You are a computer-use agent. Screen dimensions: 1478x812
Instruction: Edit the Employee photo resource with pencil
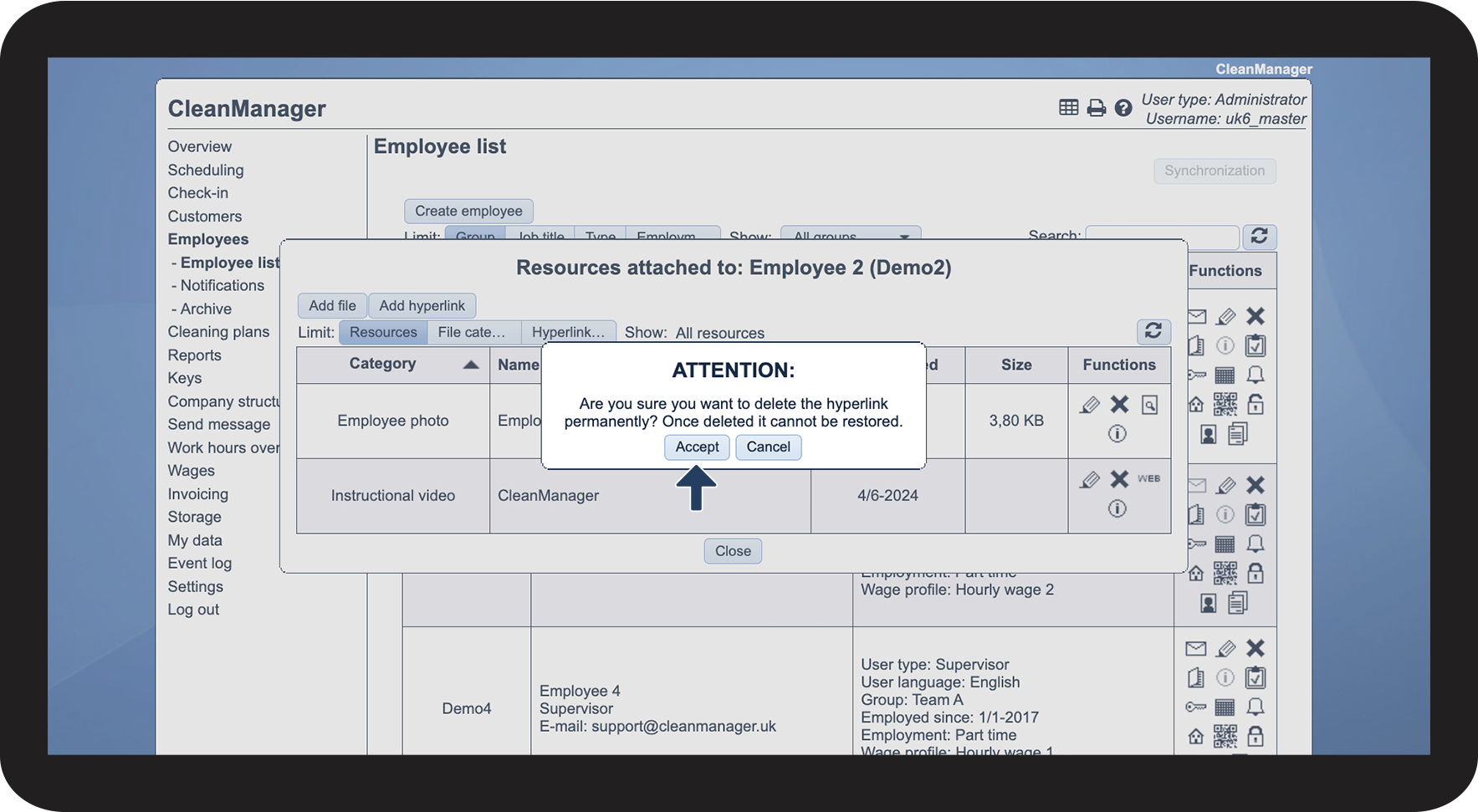[x=1089, y=405]
